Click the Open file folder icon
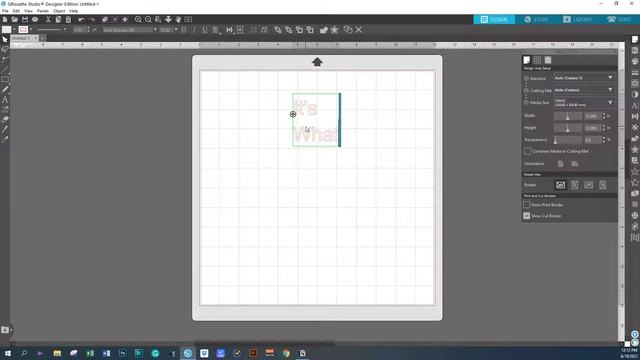 tap(15, 20)
